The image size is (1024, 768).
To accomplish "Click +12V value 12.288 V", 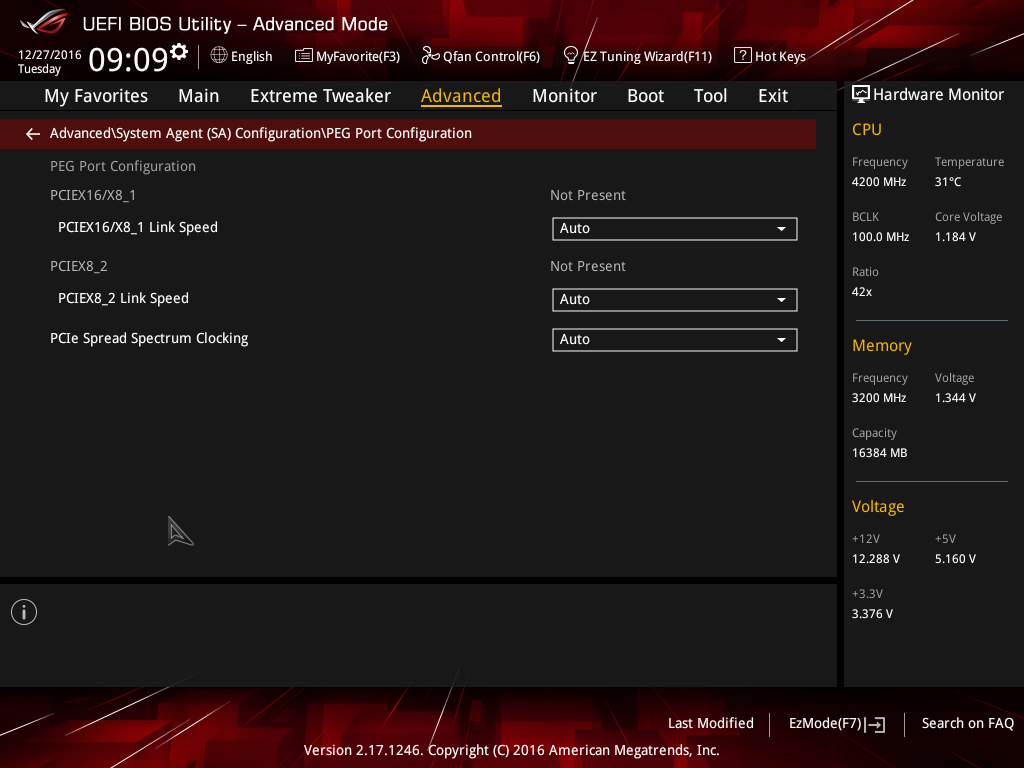I will 876,559.
